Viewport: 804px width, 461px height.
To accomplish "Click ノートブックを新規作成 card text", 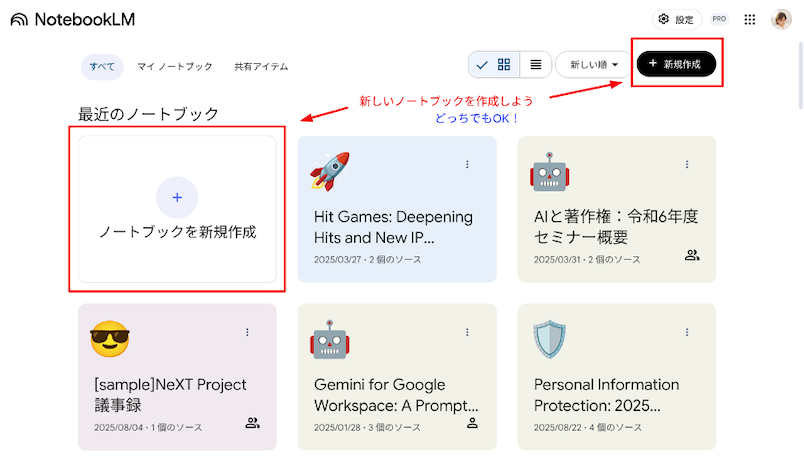I will (177, 232).
